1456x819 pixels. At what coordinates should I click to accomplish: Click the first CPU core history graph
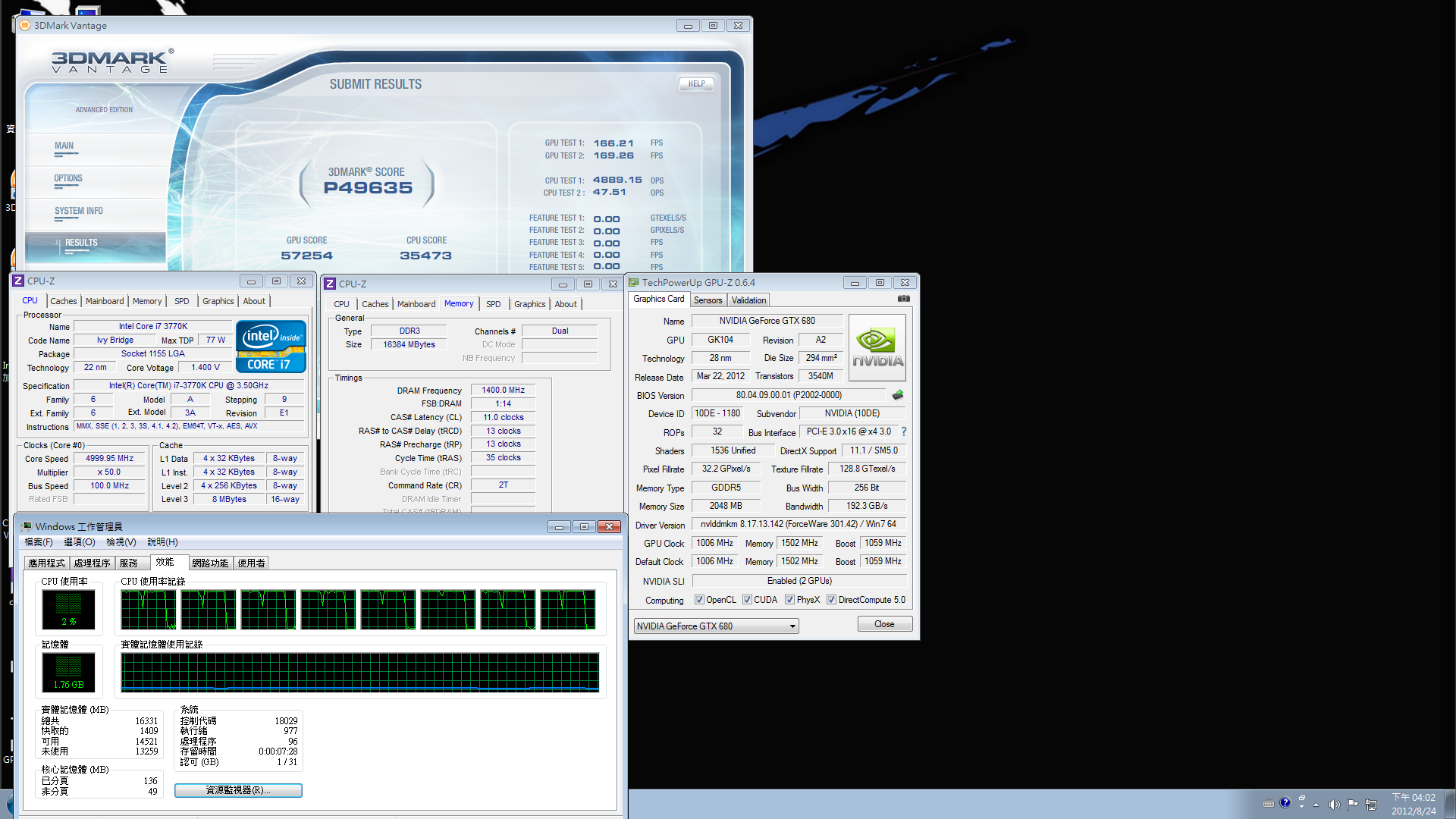click(149, 610)
